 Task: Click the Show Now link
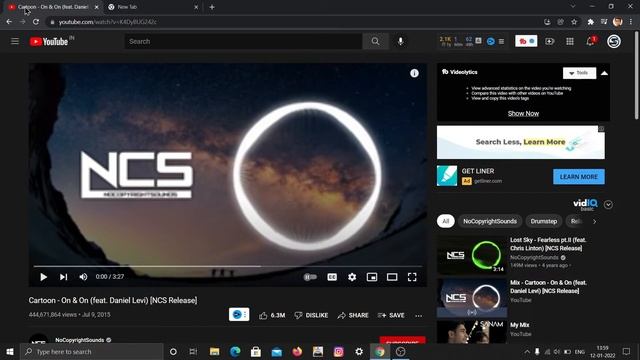coord(523,113)
